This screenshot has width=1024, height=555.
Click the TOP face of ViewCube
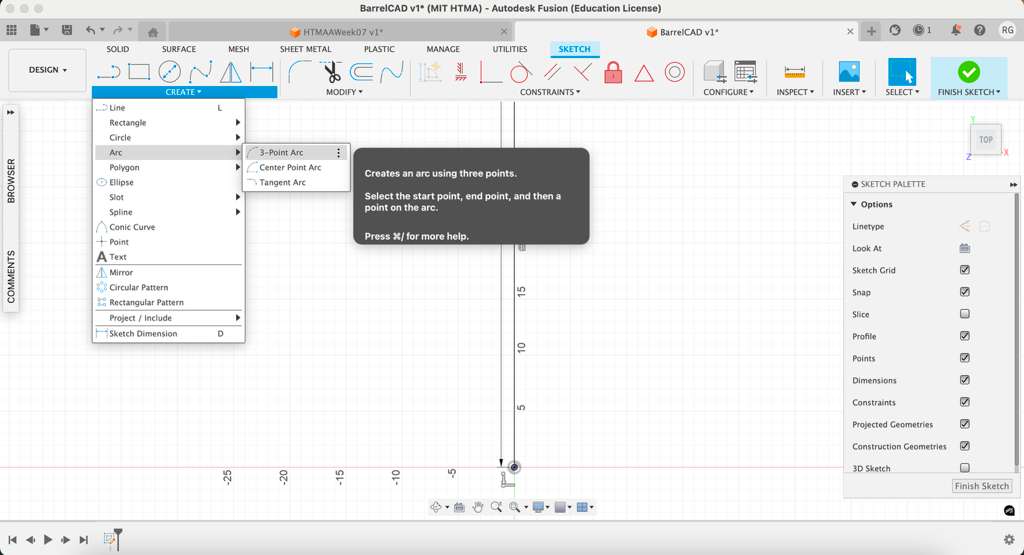pyautogui.click(x=985, y=140)
